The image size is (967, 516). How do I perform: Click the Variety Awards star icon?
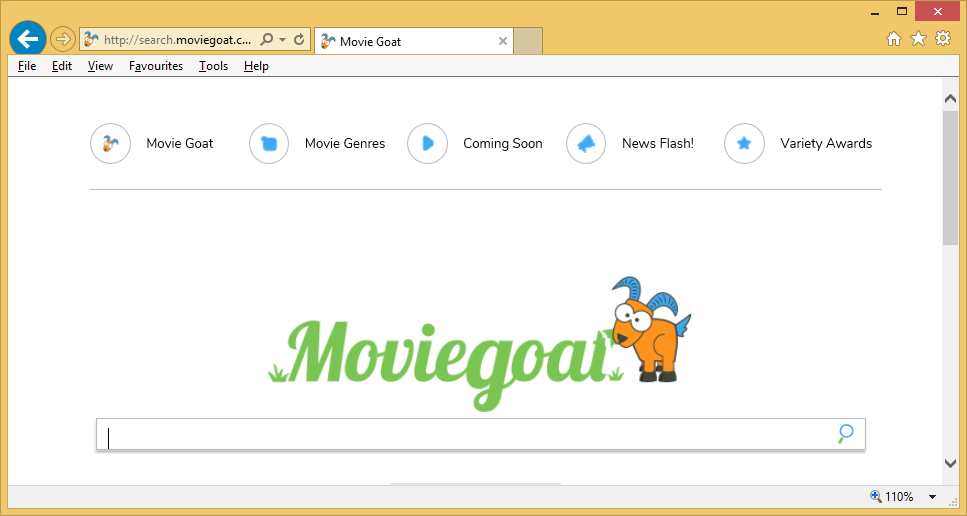pos(744,144)
